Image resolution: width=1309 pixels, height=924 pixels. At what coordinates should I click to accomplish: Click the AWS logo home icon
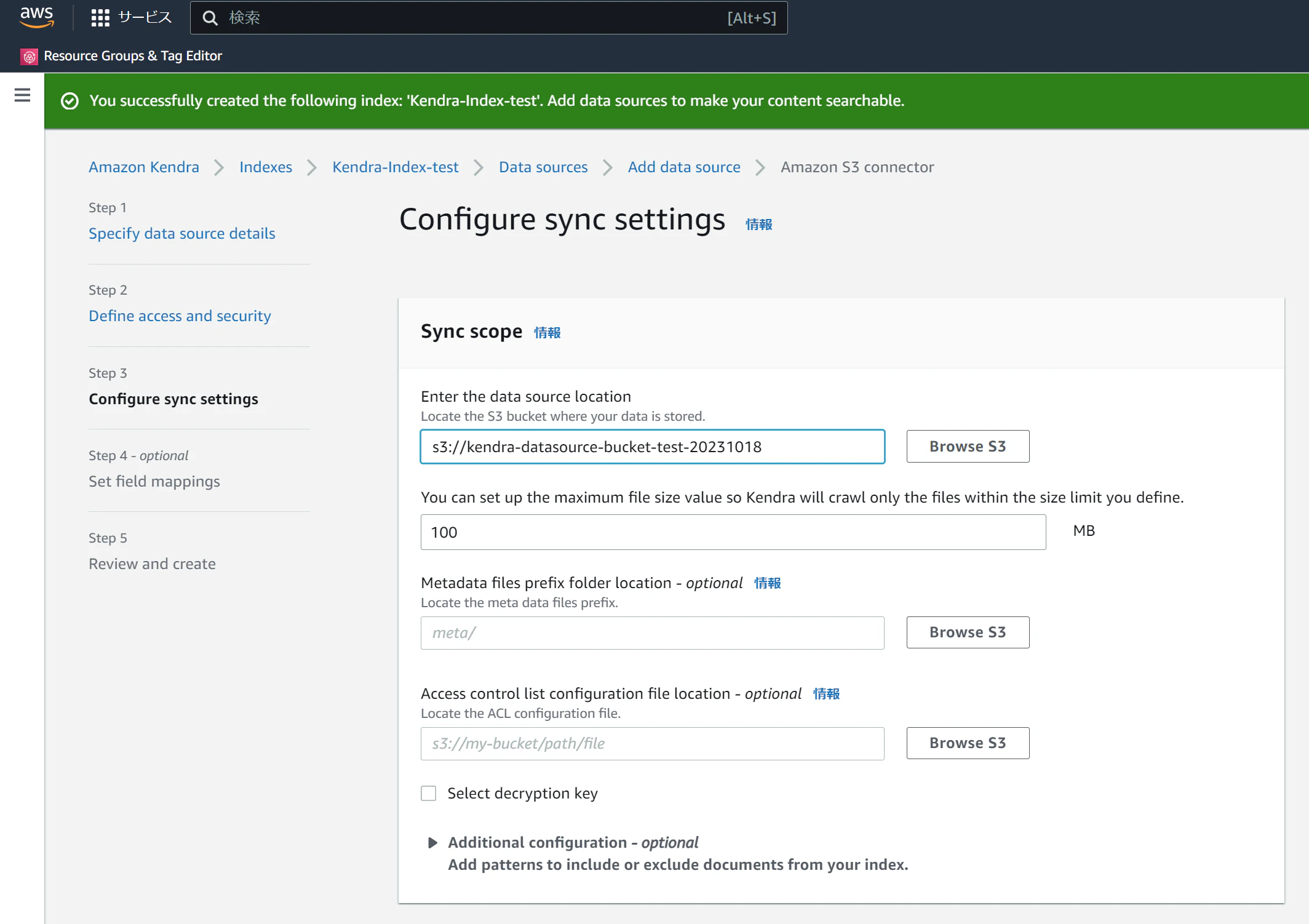[x=37, y=17]
